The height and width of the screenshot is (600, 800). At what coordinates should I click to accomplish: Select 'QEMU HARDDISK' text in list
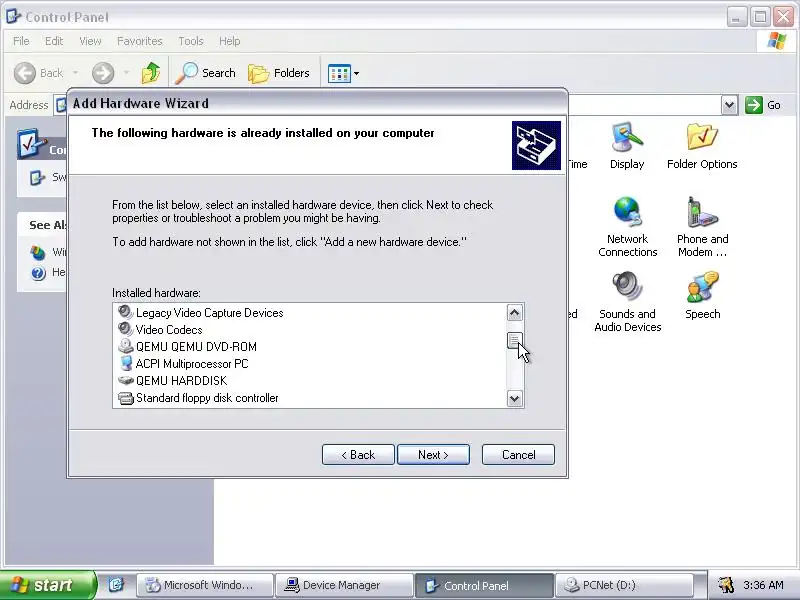click(x=181, y=381)
